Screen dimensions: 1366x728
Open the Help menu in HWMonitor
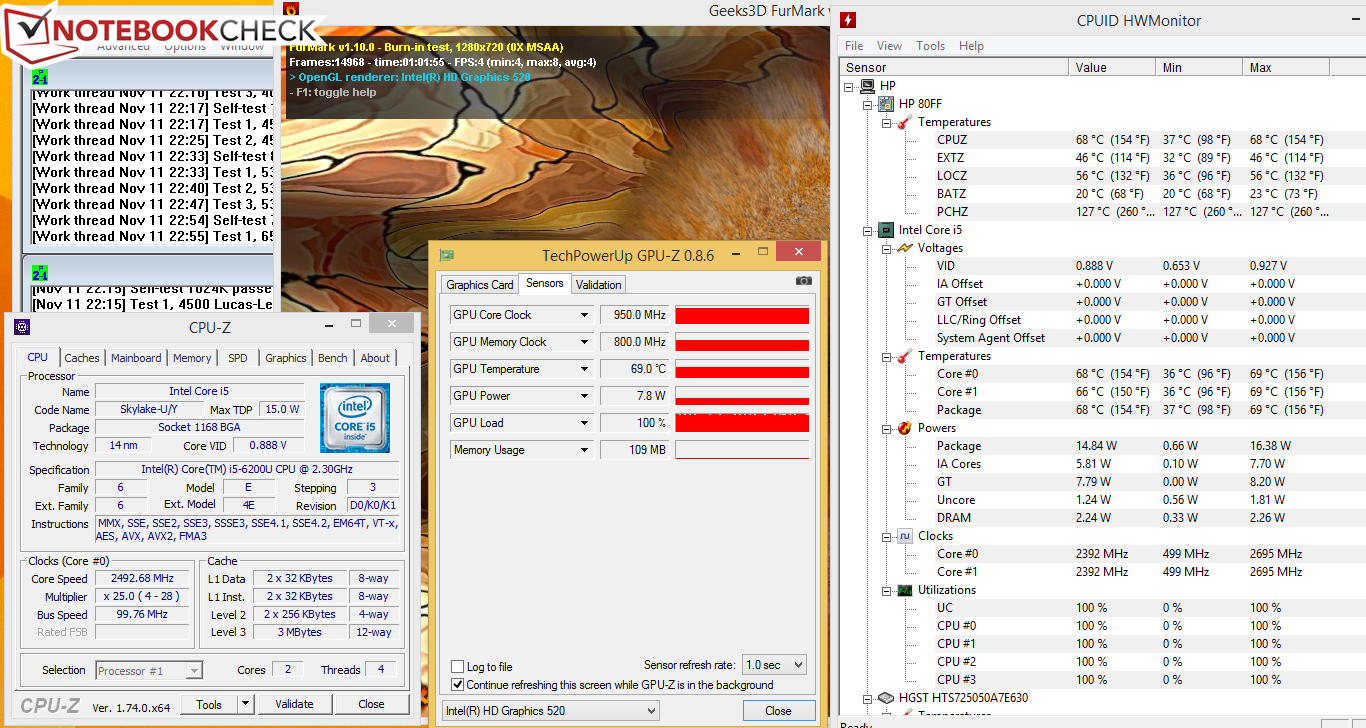pyautogui.click(x=971, y=46)
